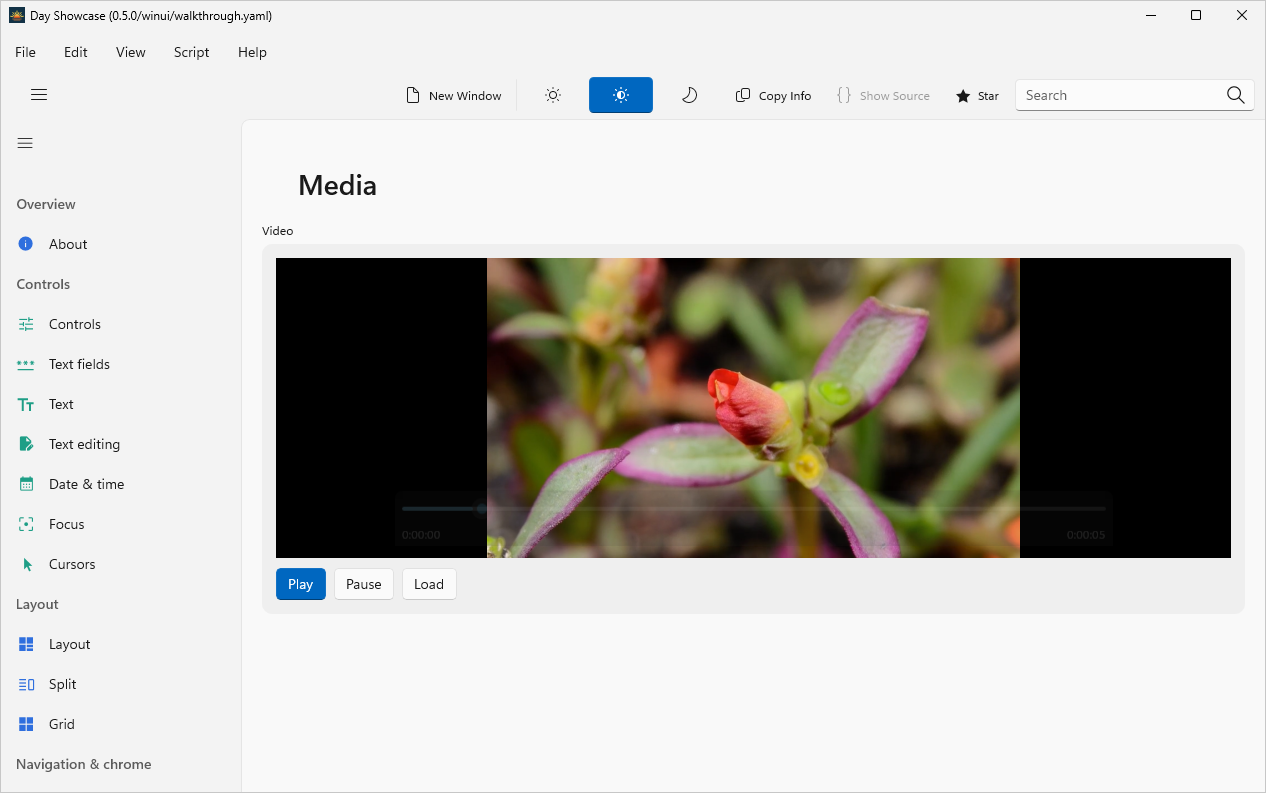Open the Help menu
This screenshot has width=1266, height=793.
click(x=252, y=52)
